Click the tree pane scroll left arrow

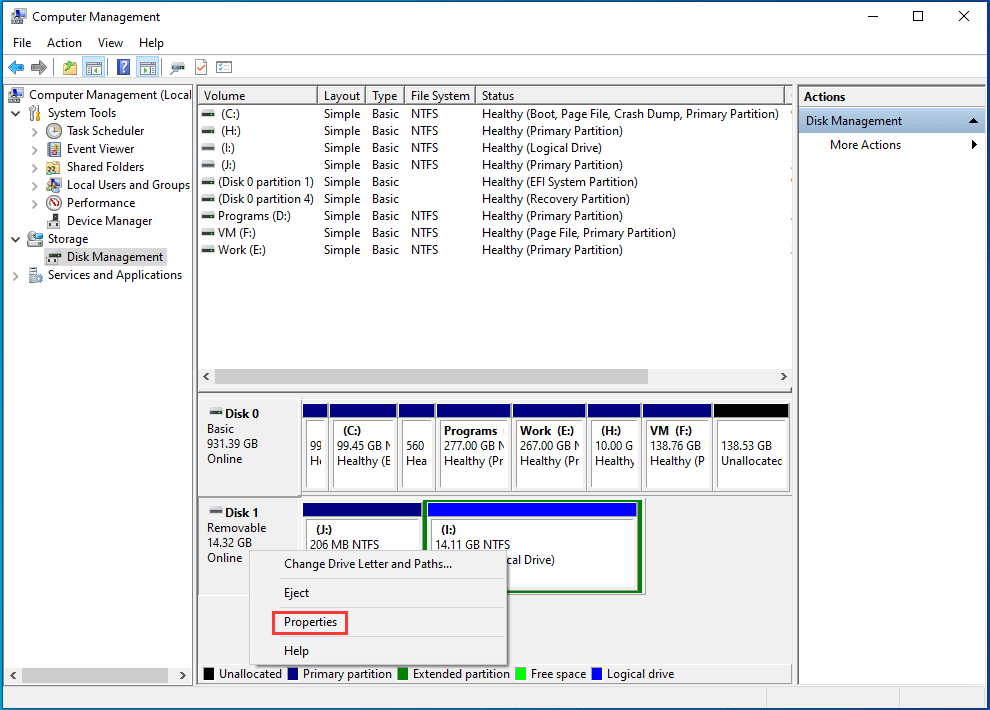(x=13, y=675)
